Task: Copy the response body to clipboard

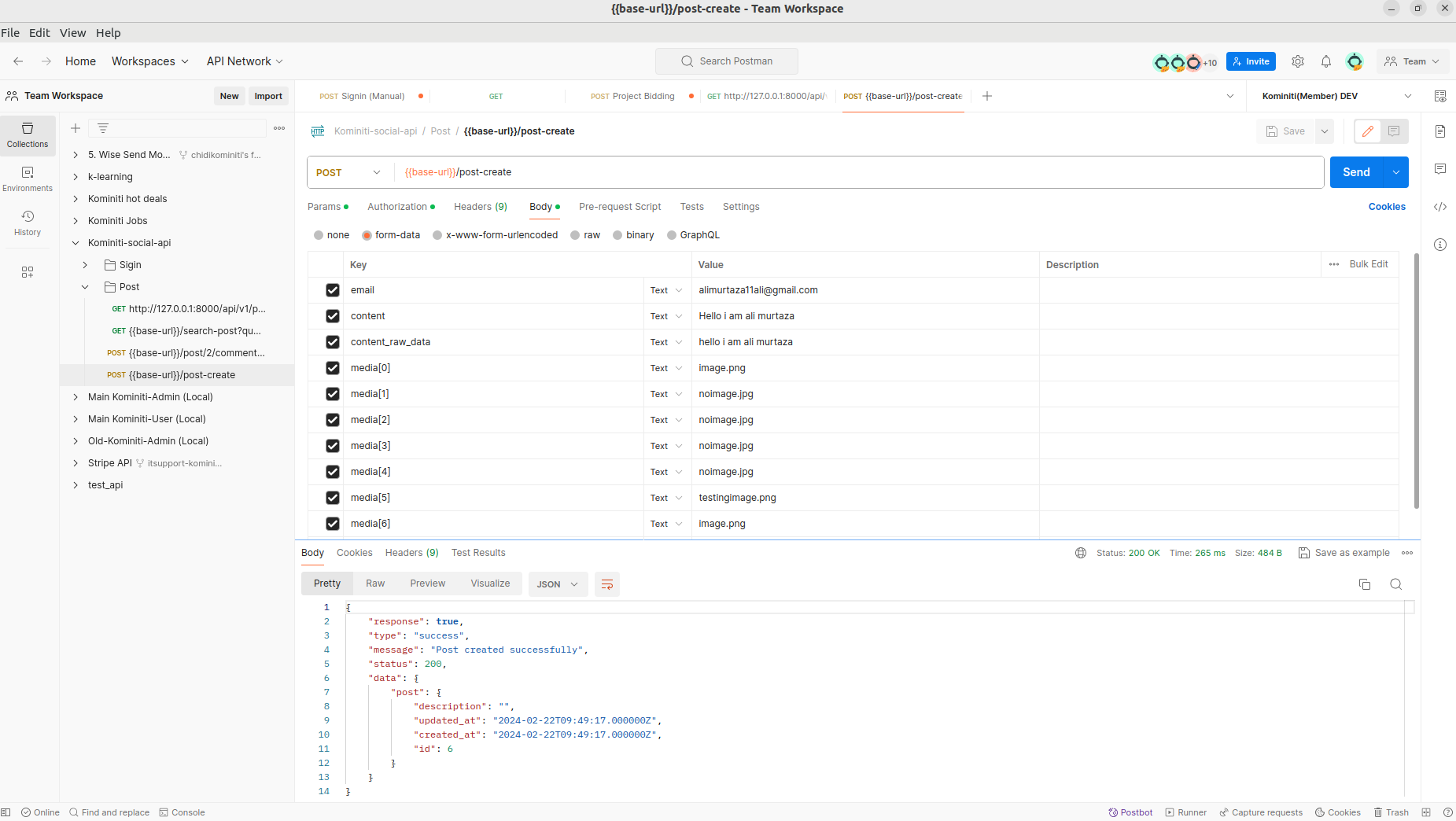Action: pyautogui.click(x=1365, y=584)
